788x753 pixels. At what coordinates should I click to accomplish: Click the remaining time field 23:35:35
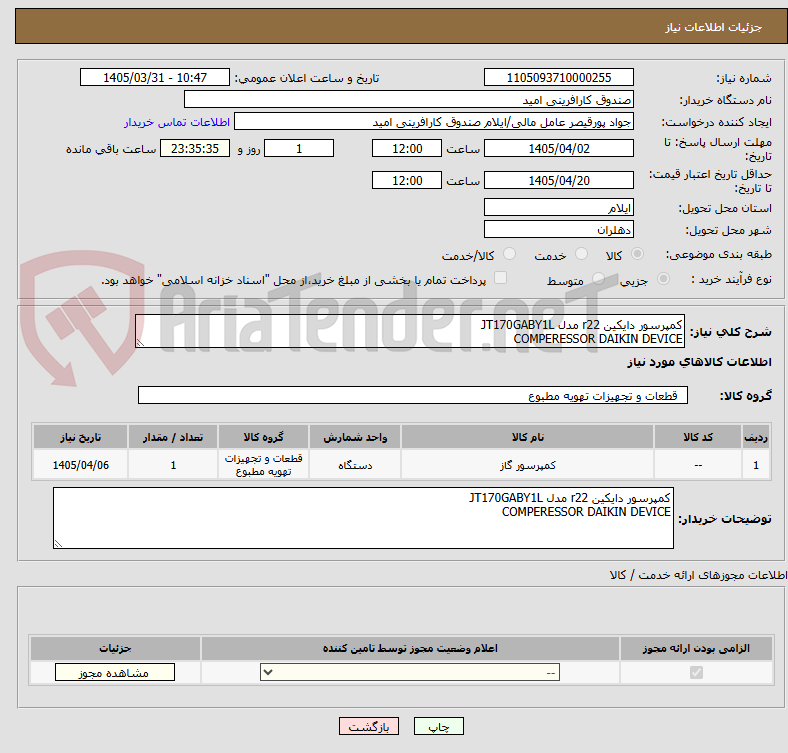[195, 148]
